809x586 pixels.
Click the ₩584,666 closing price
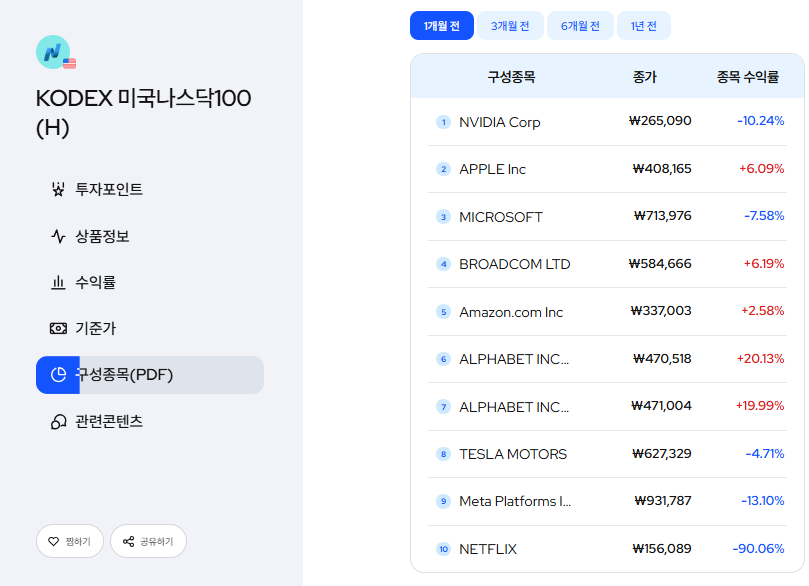[660, 264]
